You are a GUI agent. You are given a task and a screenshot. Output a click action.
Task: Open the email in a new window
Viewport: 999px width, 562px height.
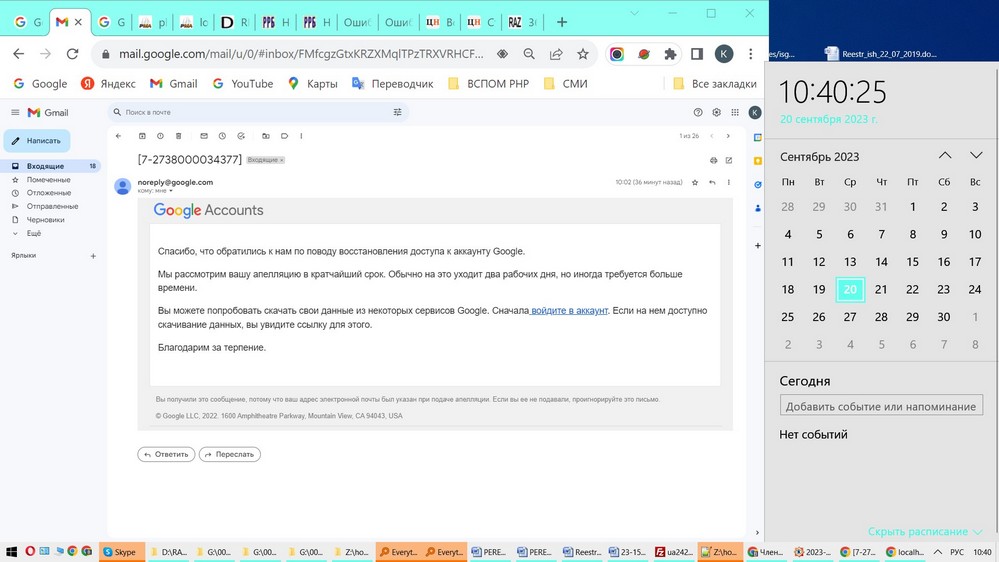(x=729, y=160)
